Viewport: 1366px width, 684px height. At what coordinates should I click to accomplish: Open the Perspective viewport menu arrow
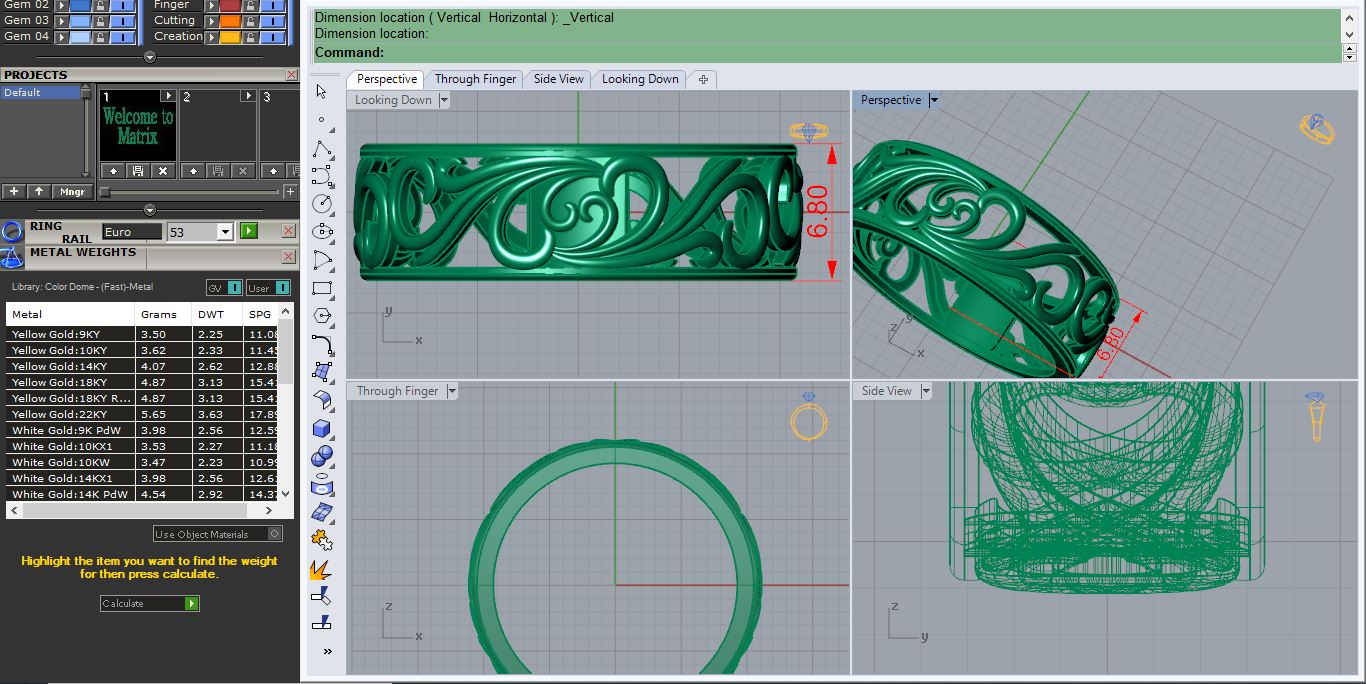coord(933,100)
